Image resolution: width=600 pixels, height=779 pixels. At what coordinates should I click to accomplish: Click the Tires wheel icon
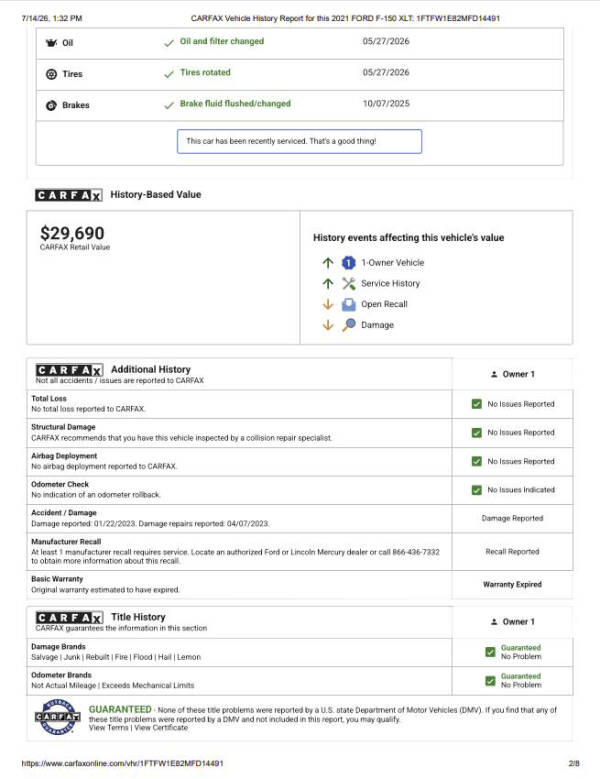pyautogui.click(x=51, y=74)
